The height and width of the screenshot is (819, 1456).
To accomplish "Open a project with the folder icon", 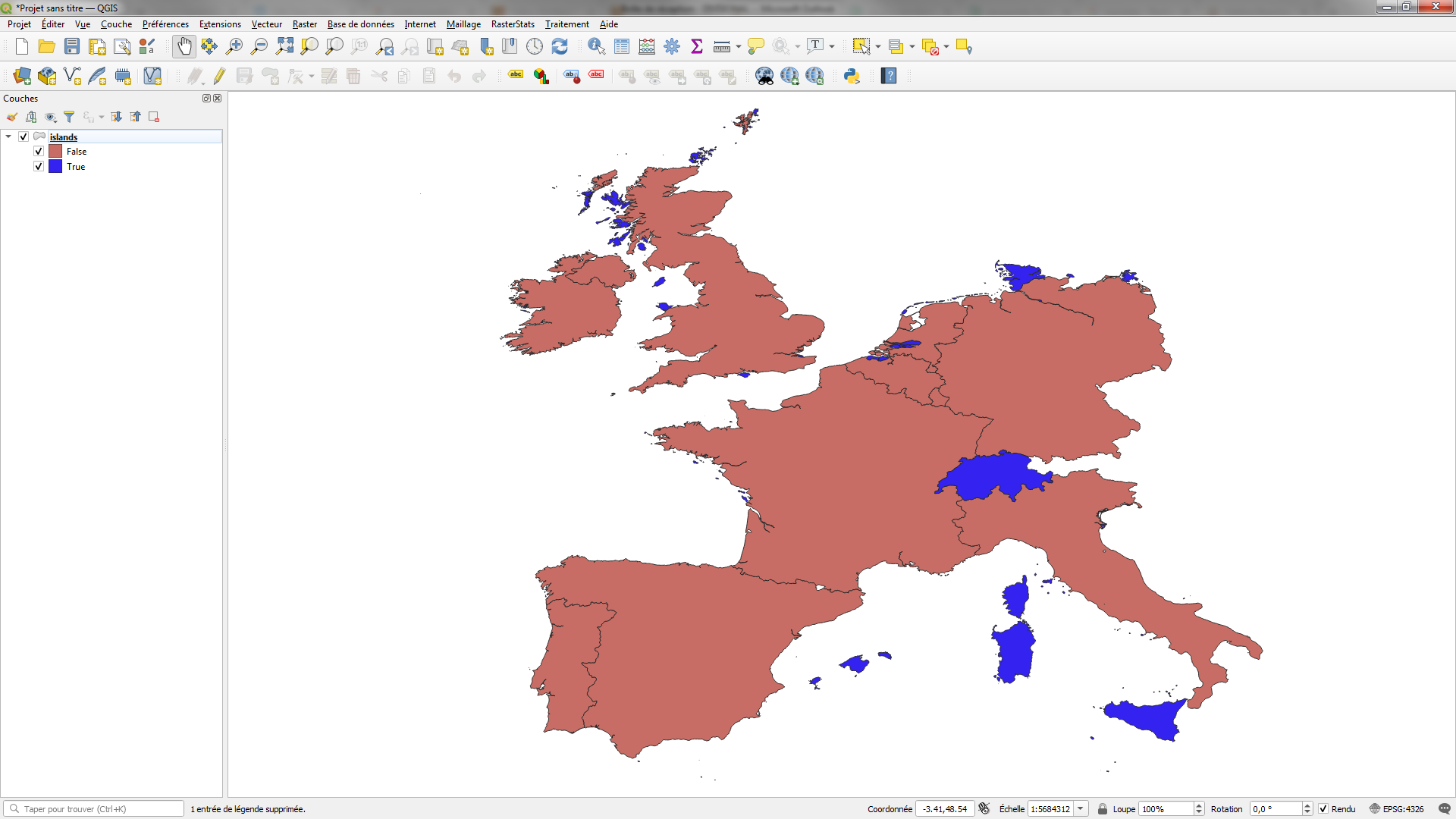I will 47,47.
